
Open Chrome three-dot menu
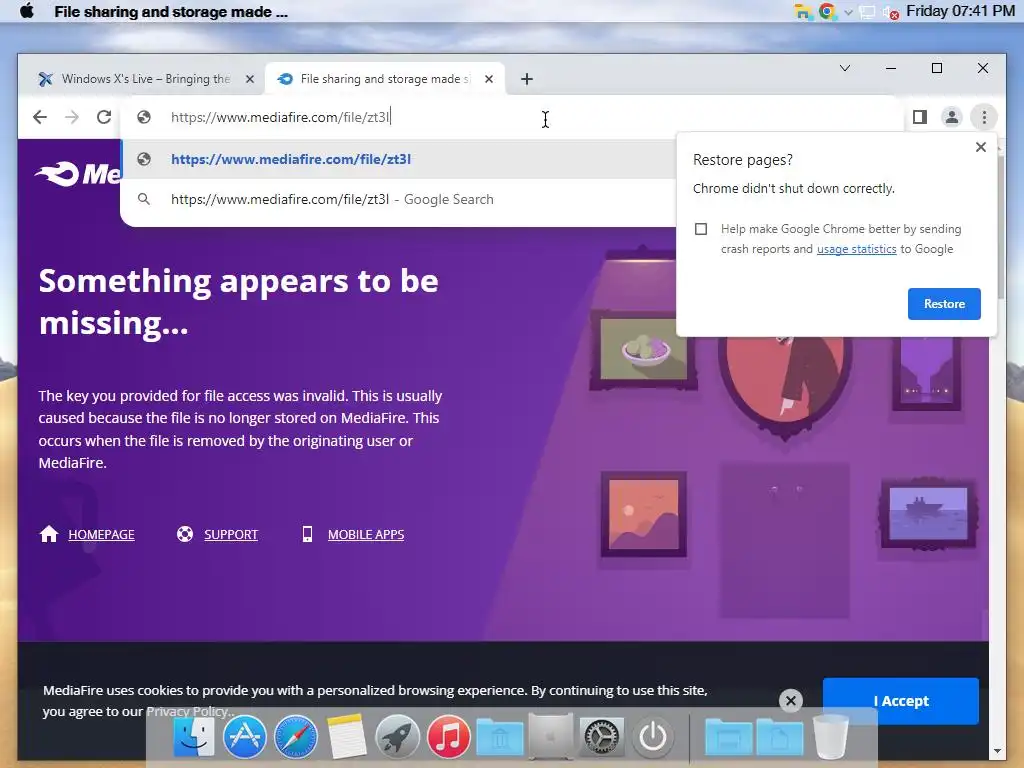[984, 117]
